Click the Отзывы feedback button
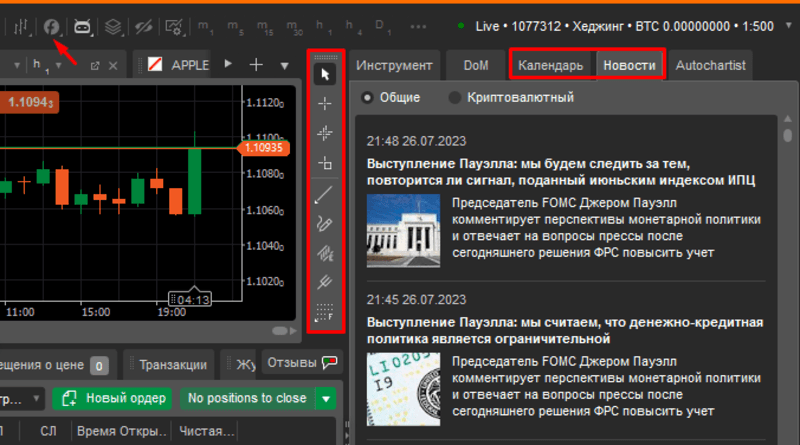Image resolution: width=800 pixels, height=445 pixels. coord(302,363)
